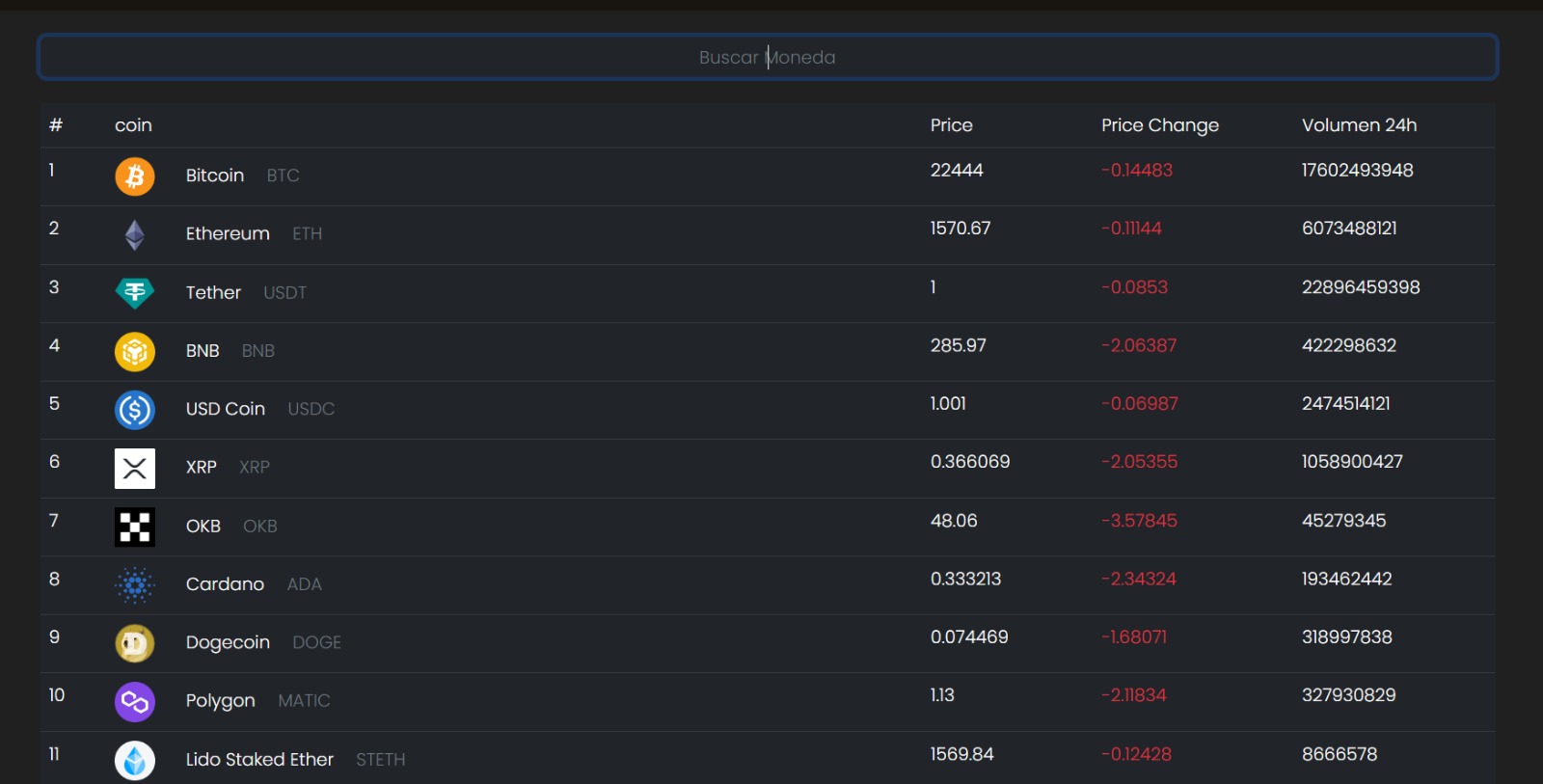Click the USD Coin blue logo
Screen dimensions: 1543x784
click(135, 410)
